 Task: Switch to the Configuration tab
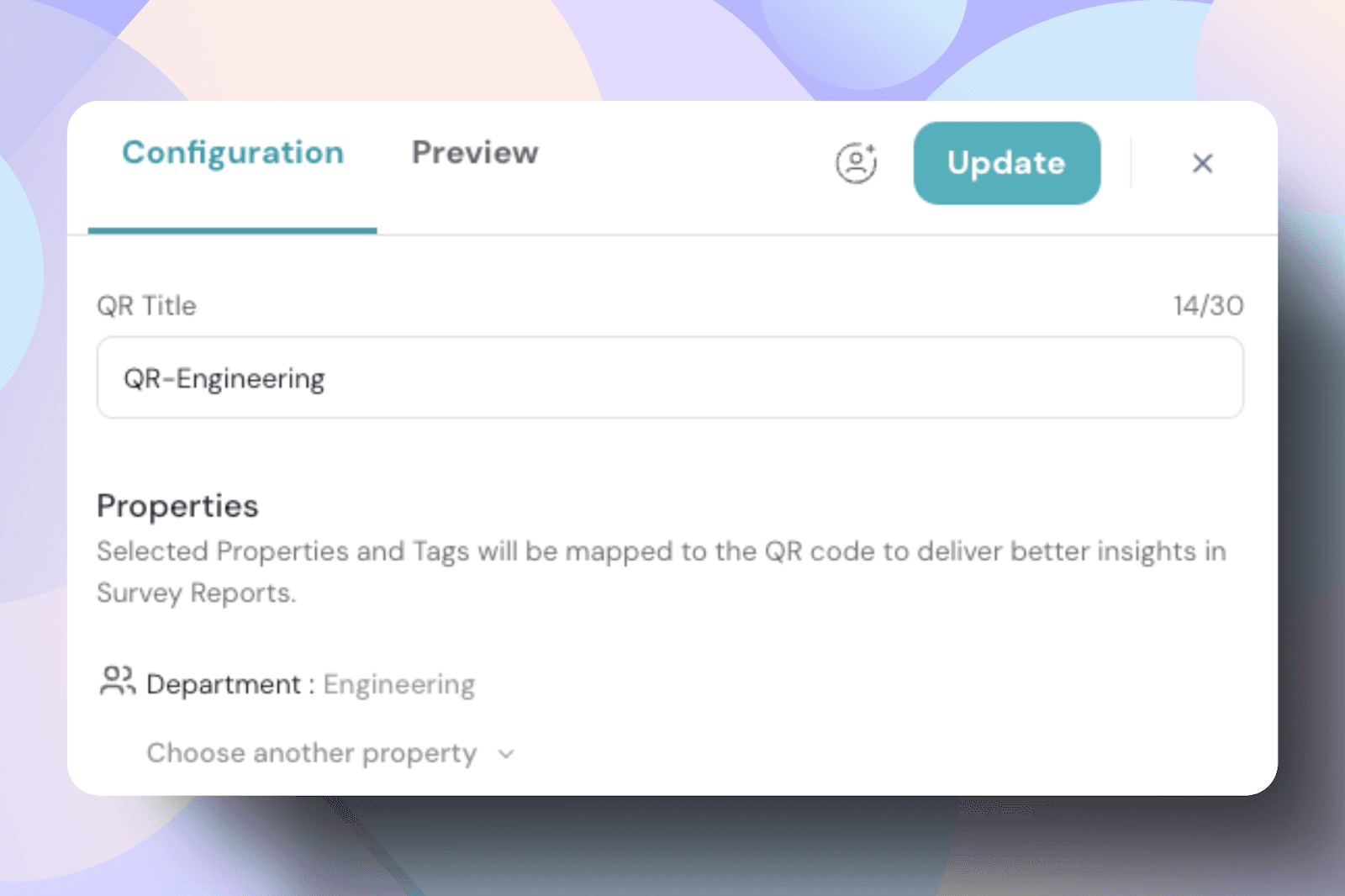click(233, 153)
